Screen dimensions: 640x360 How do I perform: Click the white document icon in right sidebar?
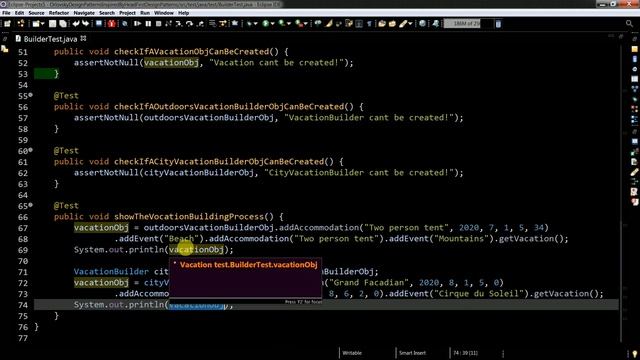[x=634, y=162]
